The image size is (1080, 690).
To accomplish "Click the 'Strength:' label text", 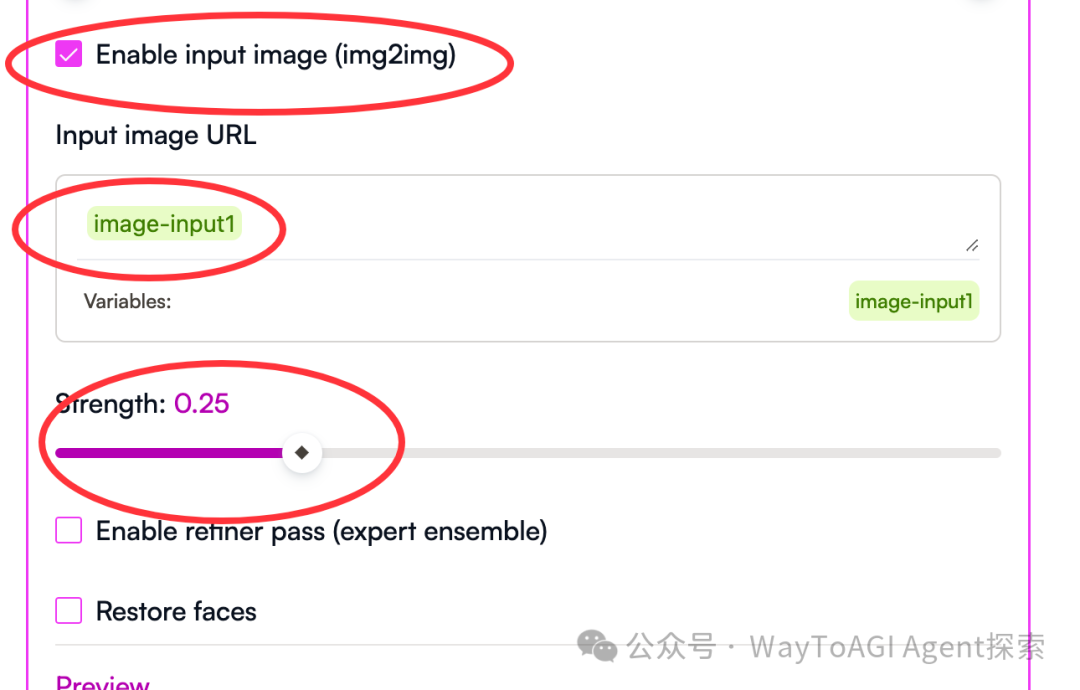I will pyautogui.click(x=111, y=404).
